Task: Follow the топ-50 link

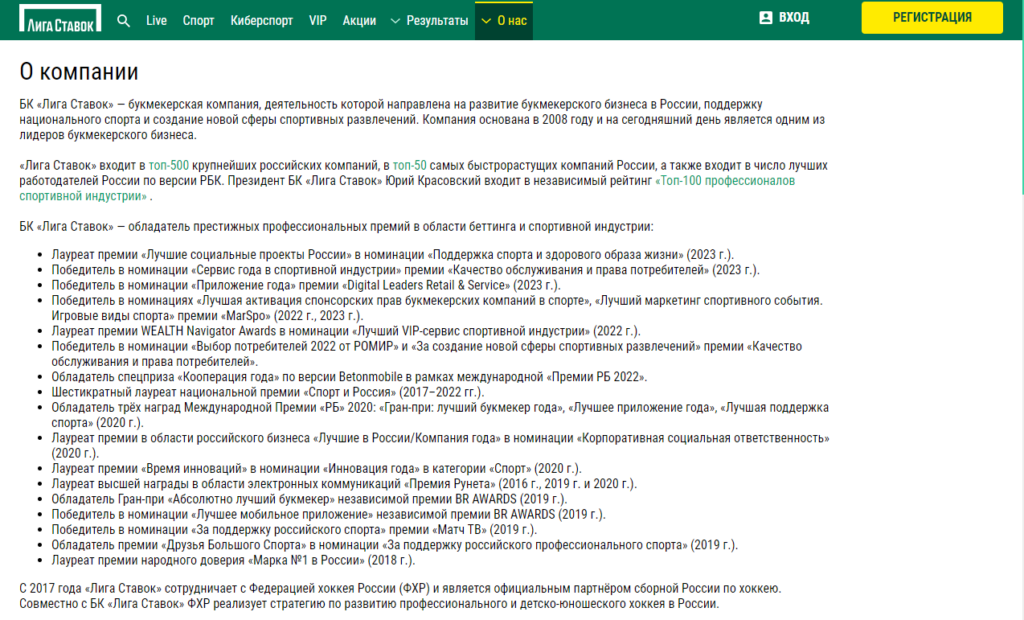Action: 409,165
